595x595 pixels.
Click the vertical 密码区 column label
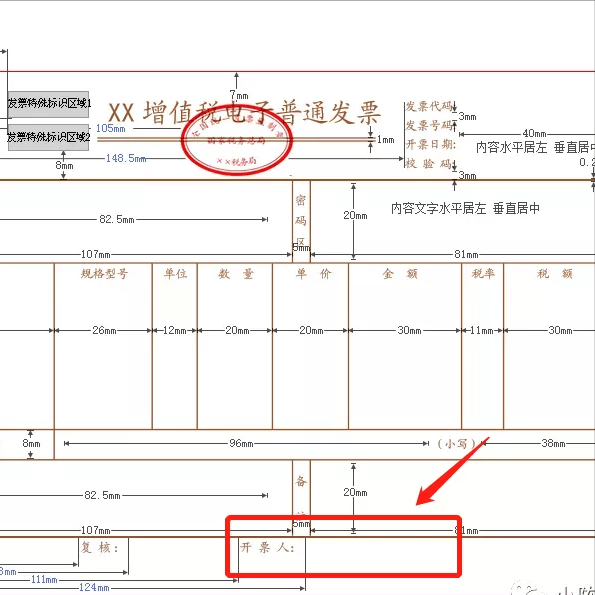pos(301,220)
